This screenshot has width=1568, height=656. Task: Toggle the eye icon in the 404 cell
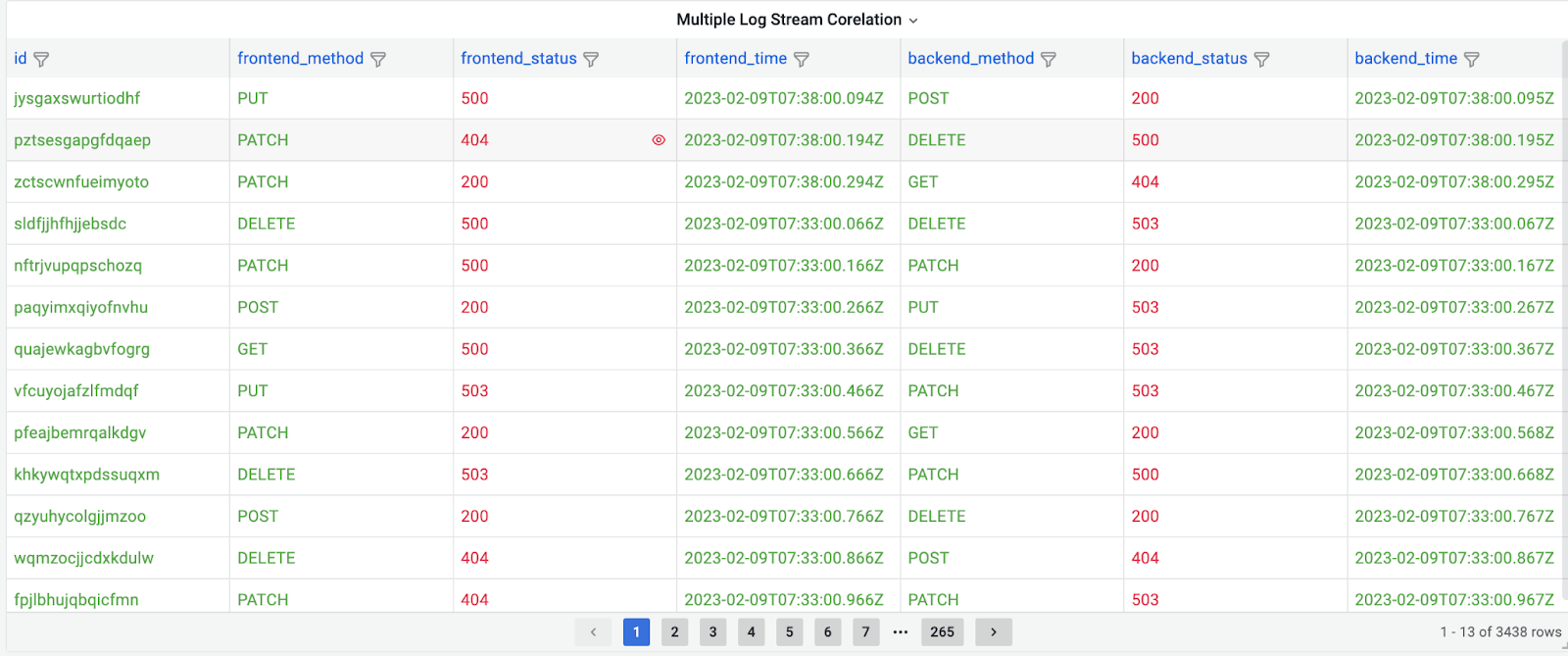659,140
